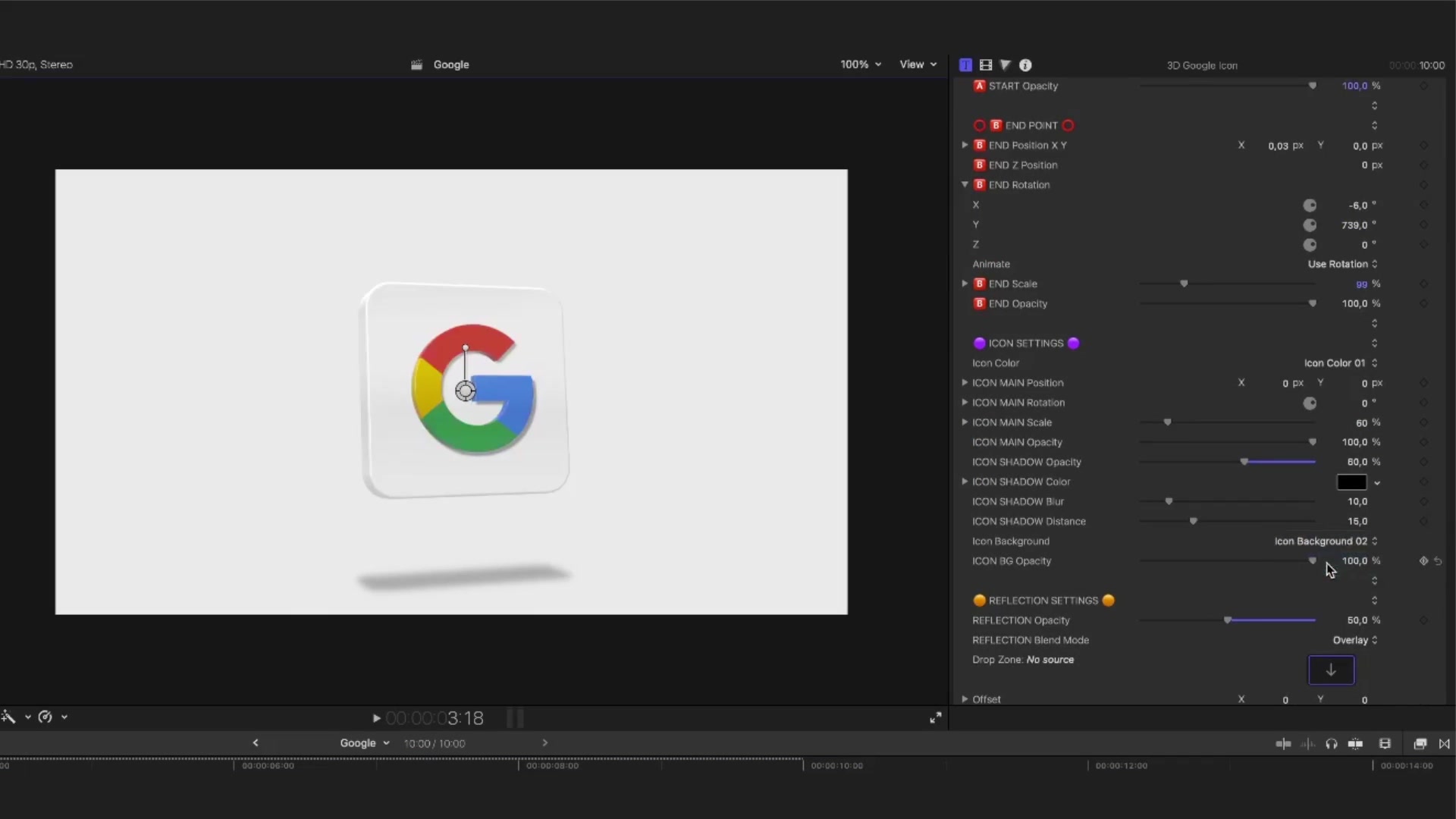Open the viewer zoom 100% dropdown

[x=861, y=64]
